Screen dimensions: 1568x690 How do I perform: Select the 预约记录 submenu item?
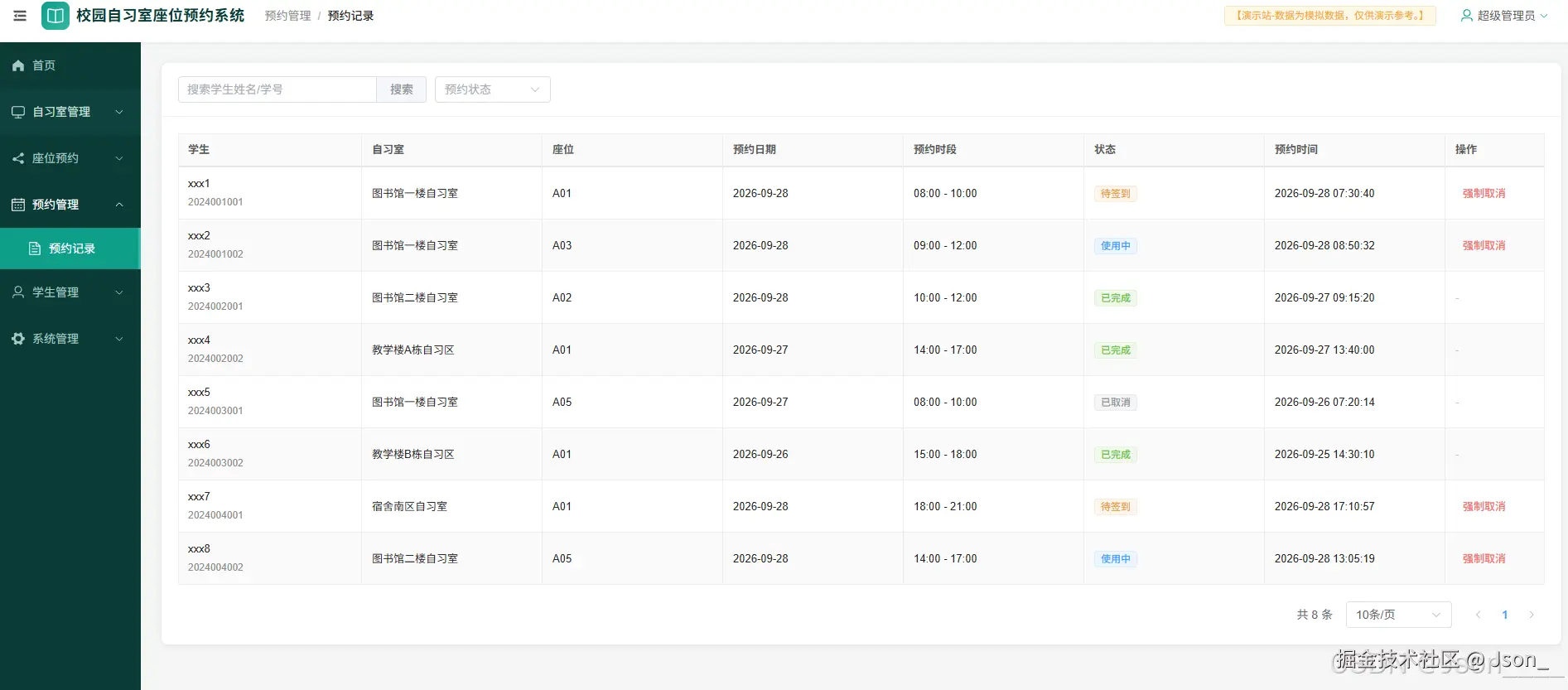70,248
